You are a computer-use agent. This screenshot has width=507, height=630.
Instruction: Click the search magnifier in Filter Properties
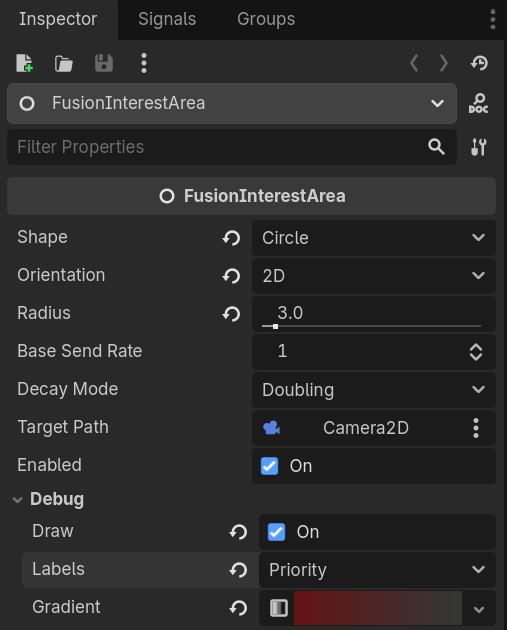pos(436,147)
